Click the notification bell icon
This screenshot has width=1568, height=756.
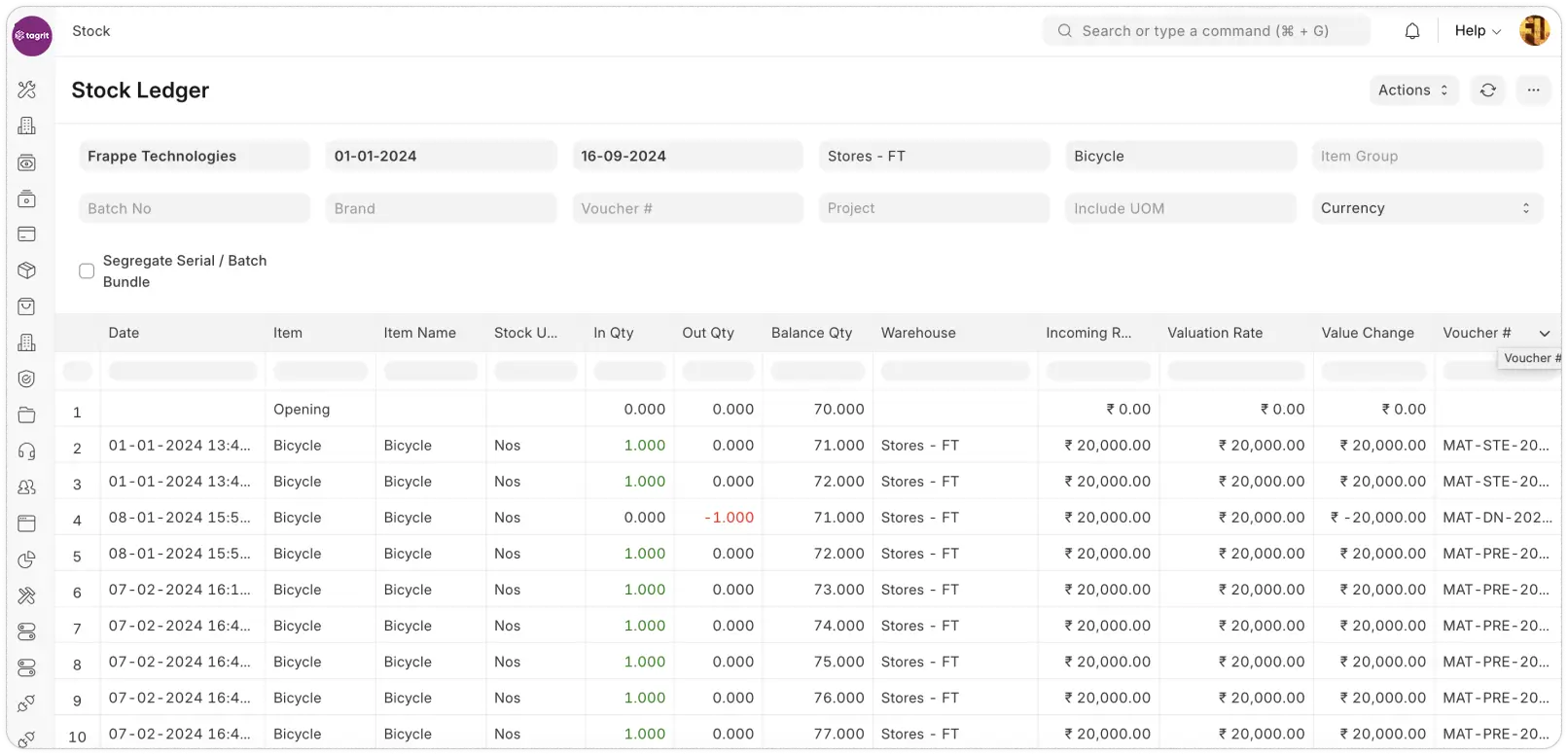tap(1412, 31)
